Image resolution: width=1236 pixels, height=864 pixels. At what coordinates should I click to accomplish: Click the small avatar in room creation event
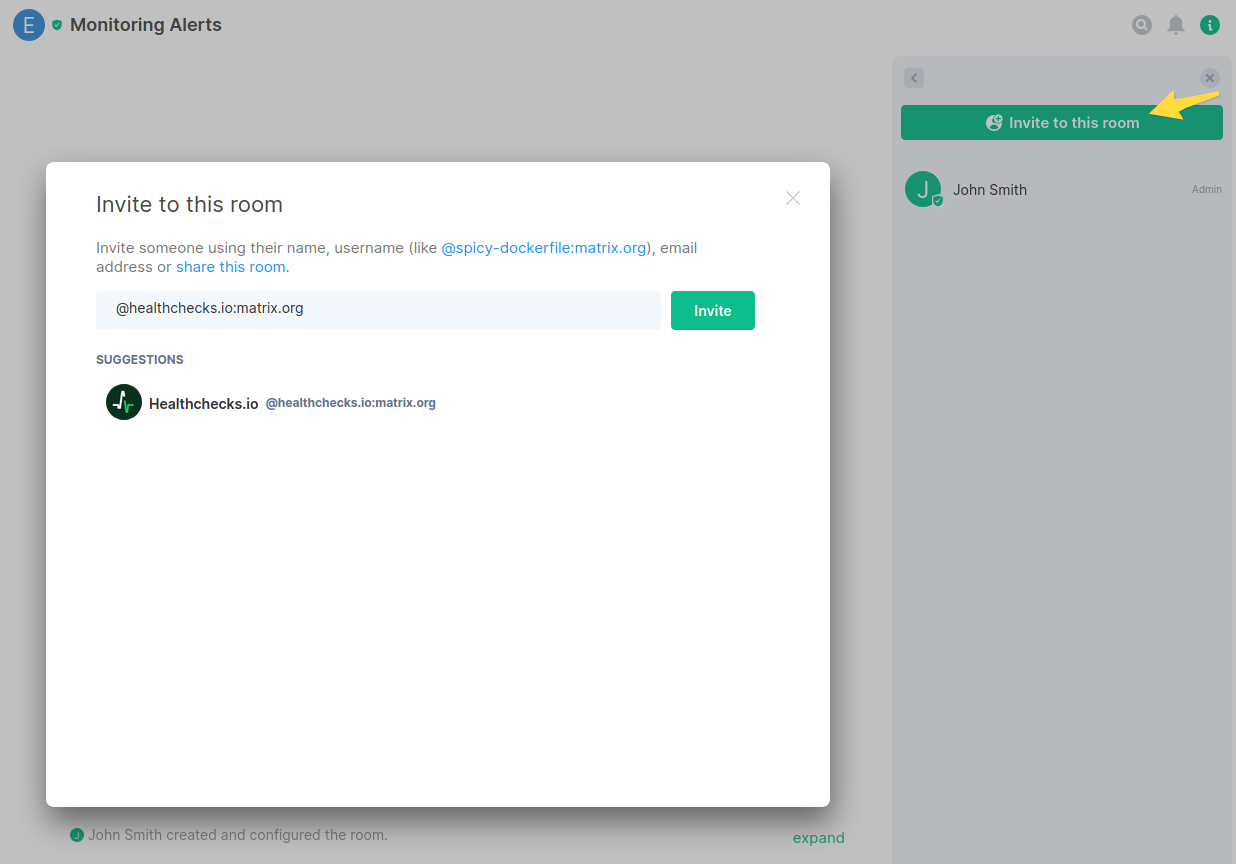tap(77, 835)
